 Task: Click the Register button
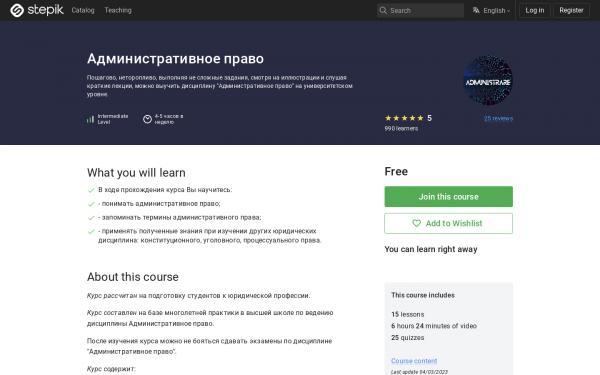(x=571, y=10)
